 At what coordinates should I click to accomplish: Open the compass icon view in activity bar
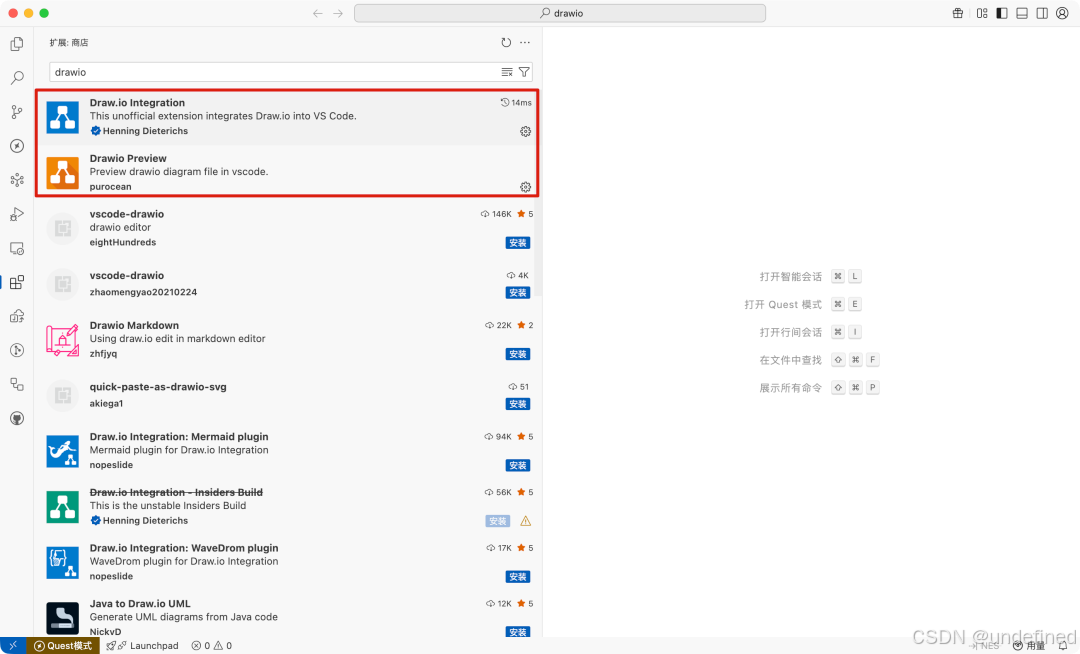[17, 146]
